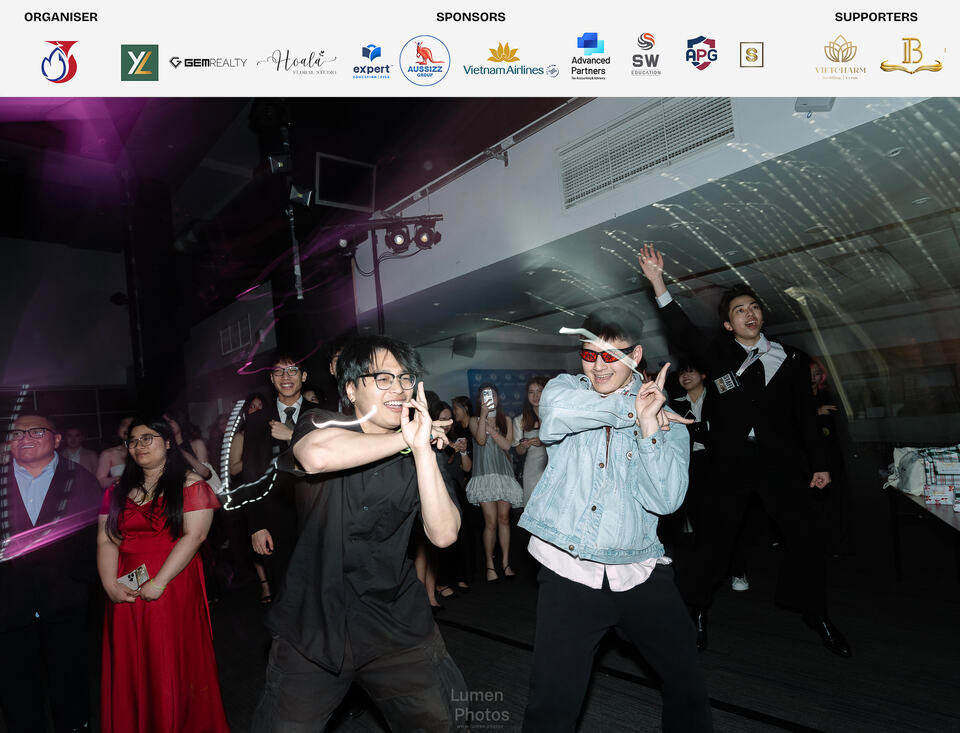Click the gold square S logo

(751, 55)
